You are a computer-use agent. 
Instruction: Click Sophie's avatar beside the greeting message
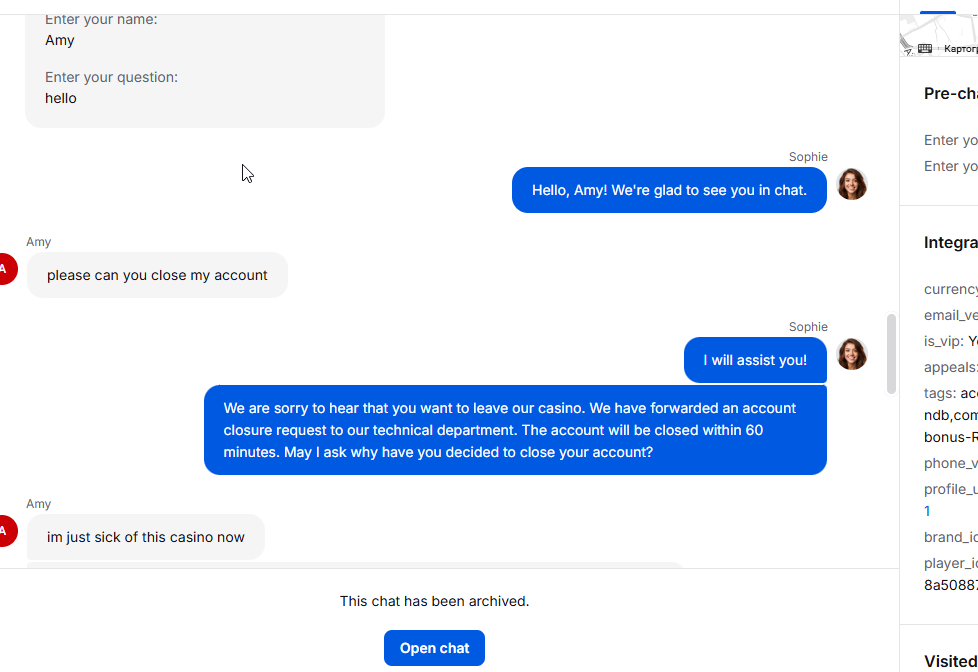tap(851, 184)
